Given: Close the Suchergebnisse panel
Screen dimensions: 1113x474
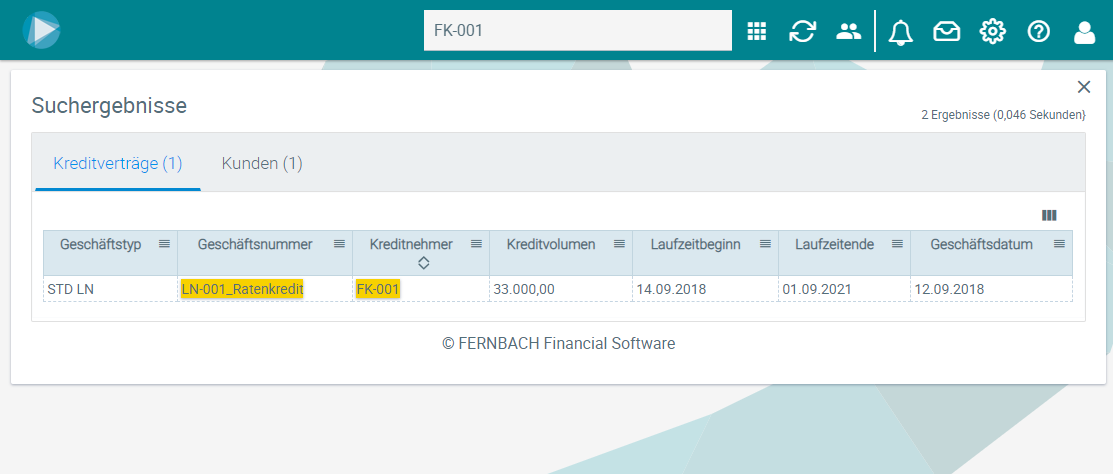Looking at the screenshot, I should pyautogui.click(x=1083, y=87).
